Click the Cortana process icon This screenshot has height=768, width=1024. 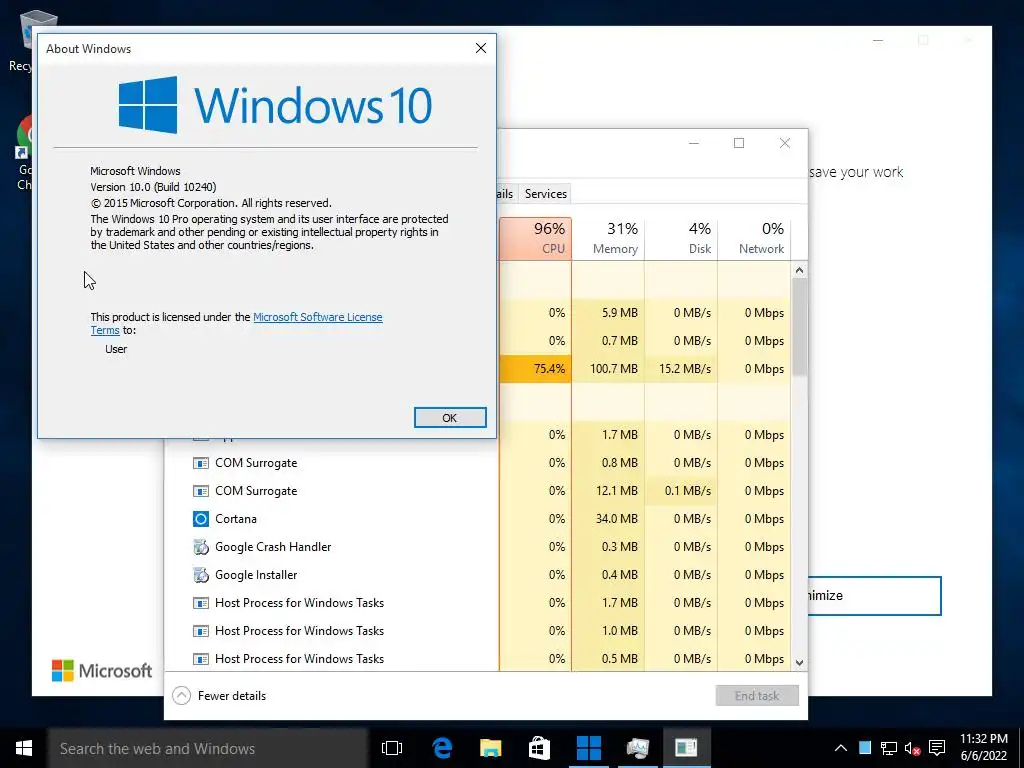click(x=201, y=519)
